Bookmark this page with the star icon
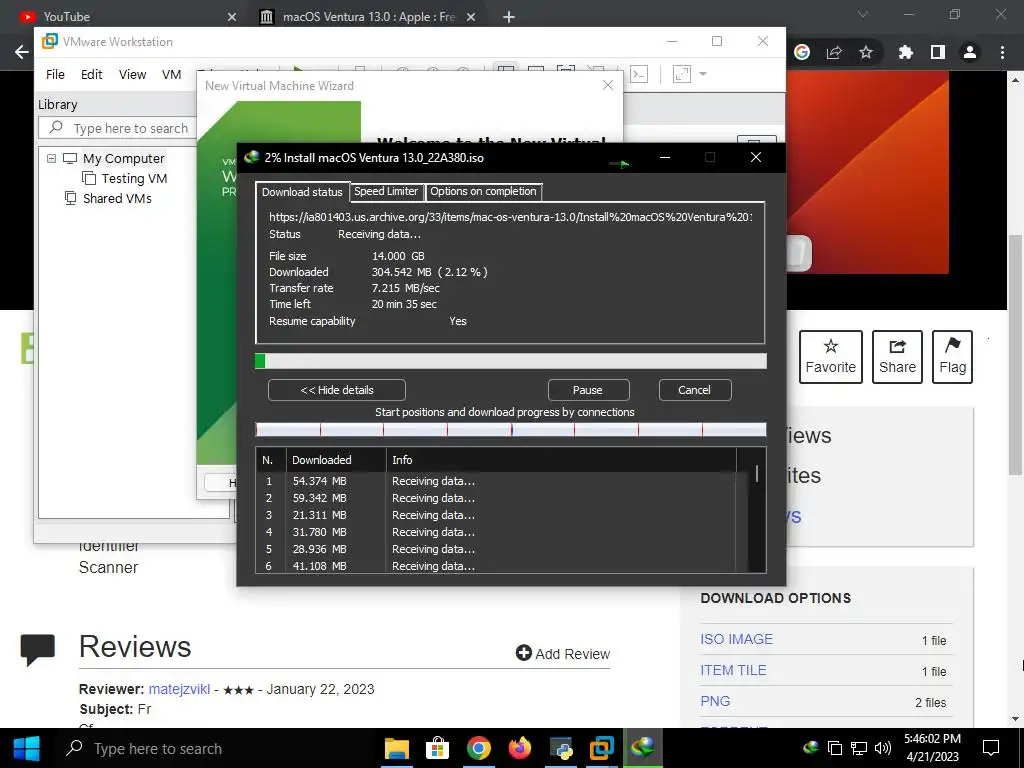 pos(866,52)
